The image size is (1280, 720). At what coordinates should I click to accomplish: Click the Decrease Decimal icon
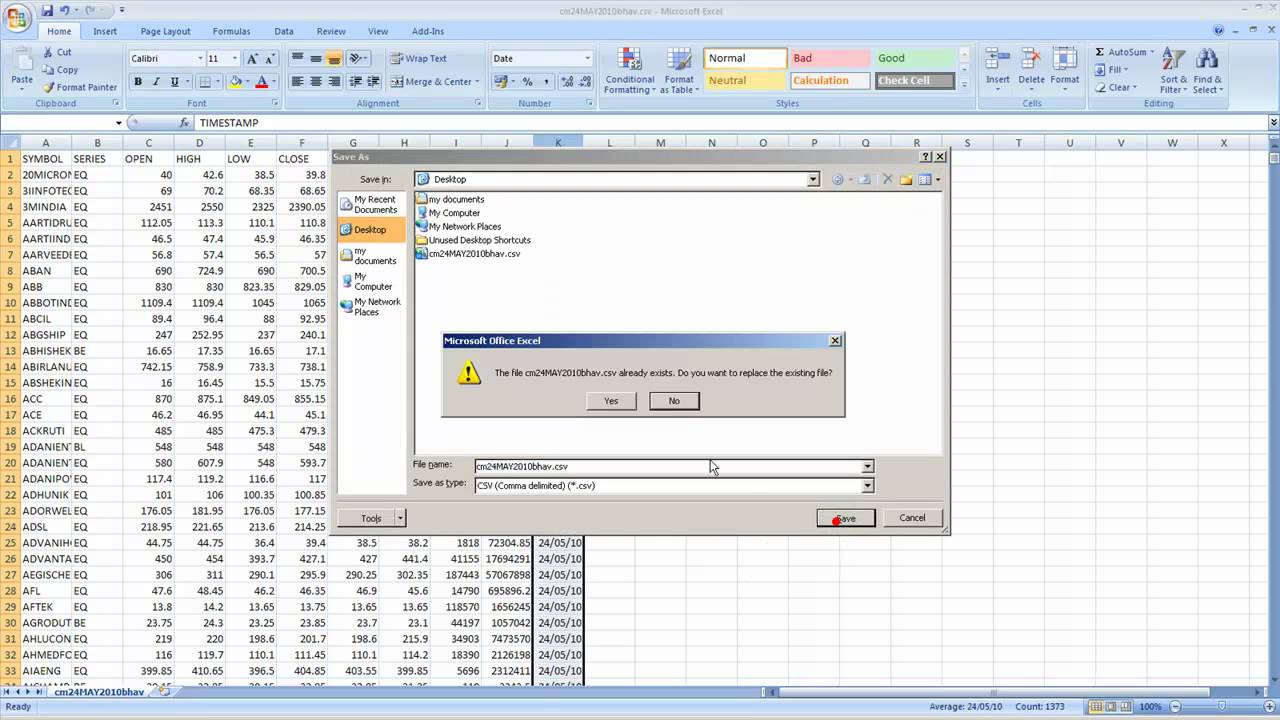click(585, 82)
